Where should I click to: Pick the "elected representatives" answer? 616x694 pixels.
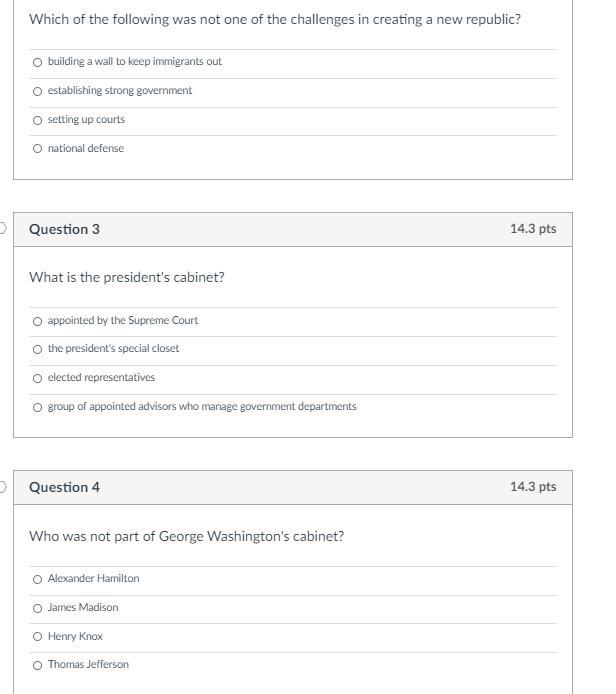38,378
